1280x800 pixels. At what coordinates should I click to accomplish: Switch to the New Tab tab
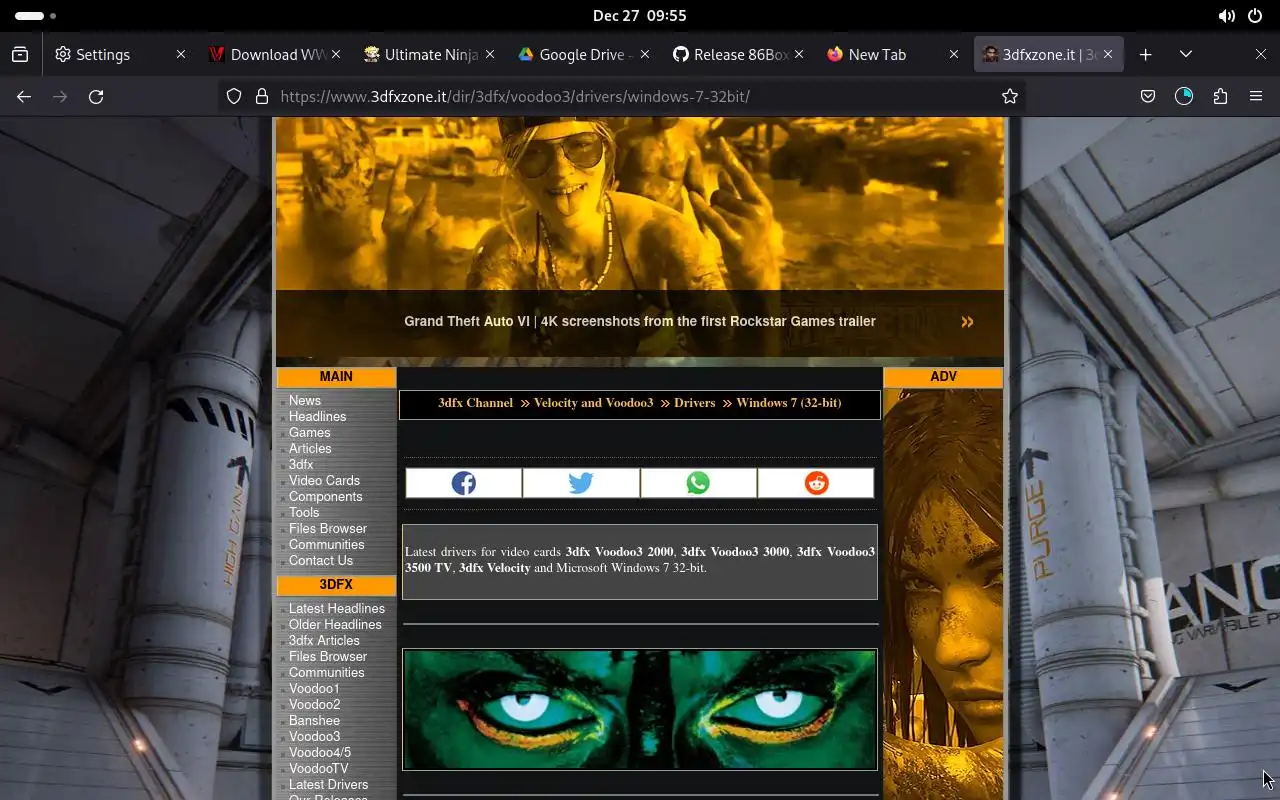pyautogui.click(x=893, y=55)
